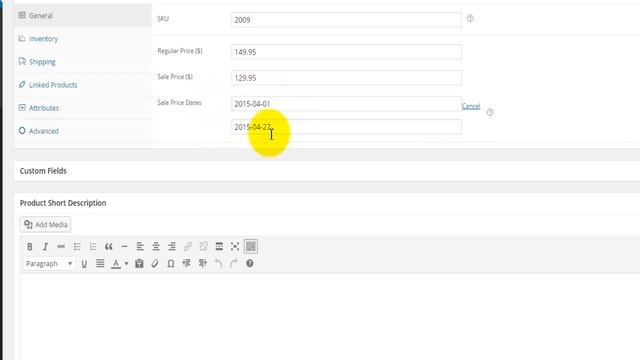Screen dimensions: 640x360
Task: Open the Advanced tab
Action: pos(83,131)
